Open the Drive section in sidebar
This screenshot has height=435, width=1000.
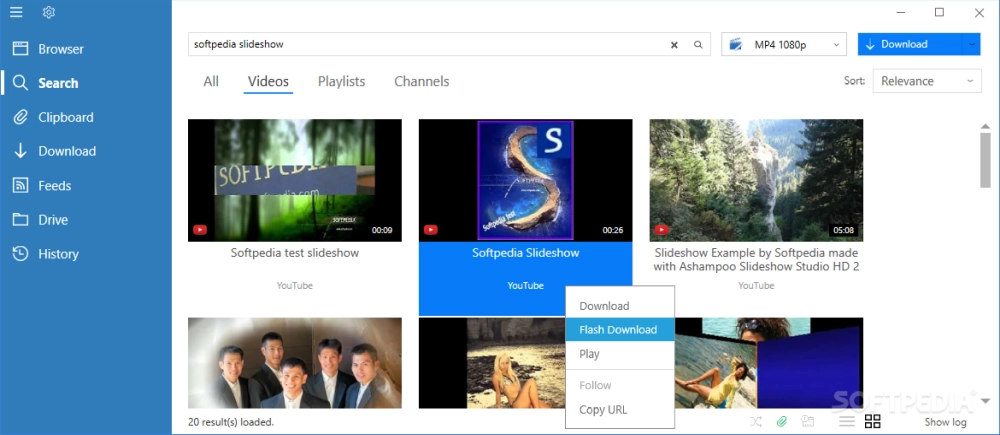point(53,220)
